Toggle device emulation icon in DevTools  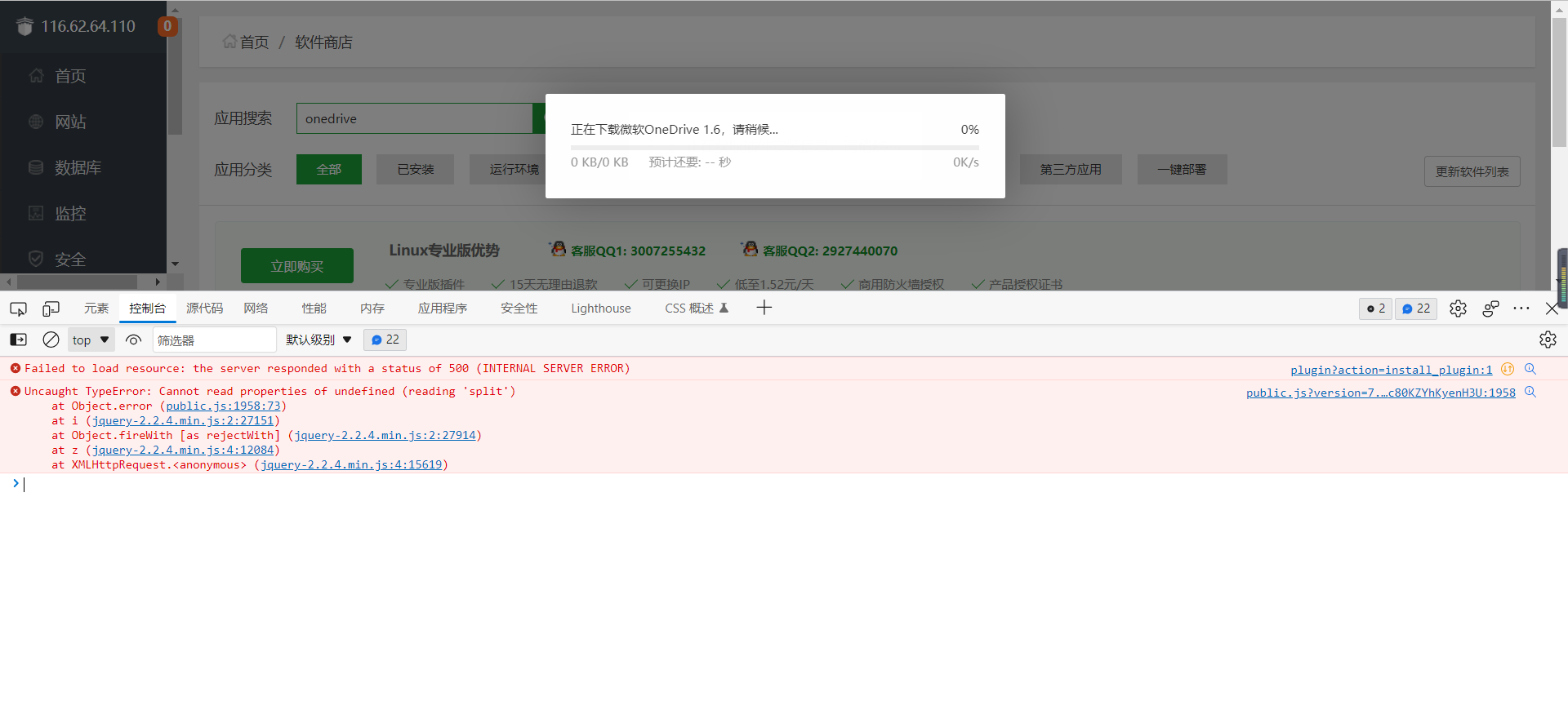pyautogui.click(x=51, y=309)
